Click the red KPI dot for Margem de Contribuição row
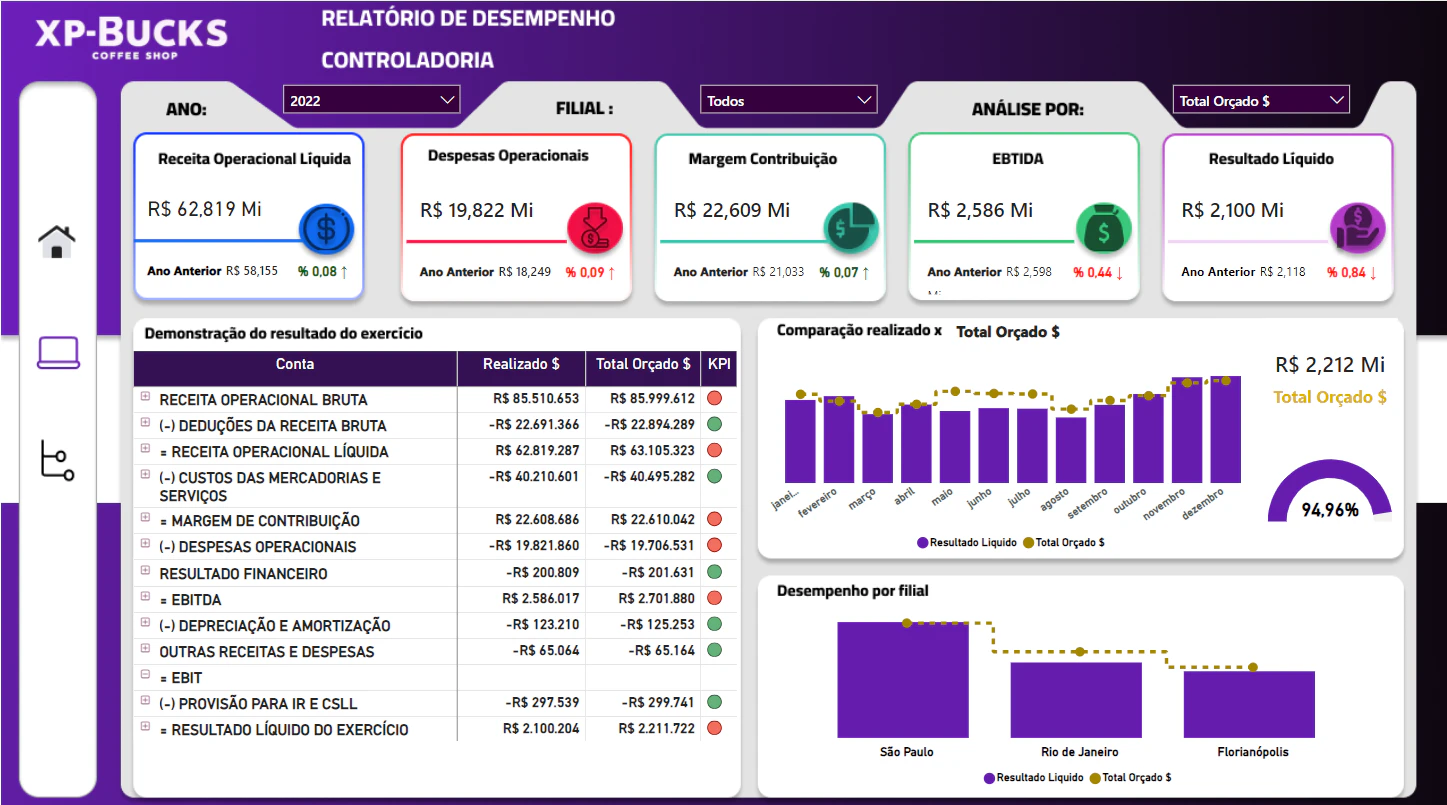This screenshot has width=1447, height=805. [714, 519]
